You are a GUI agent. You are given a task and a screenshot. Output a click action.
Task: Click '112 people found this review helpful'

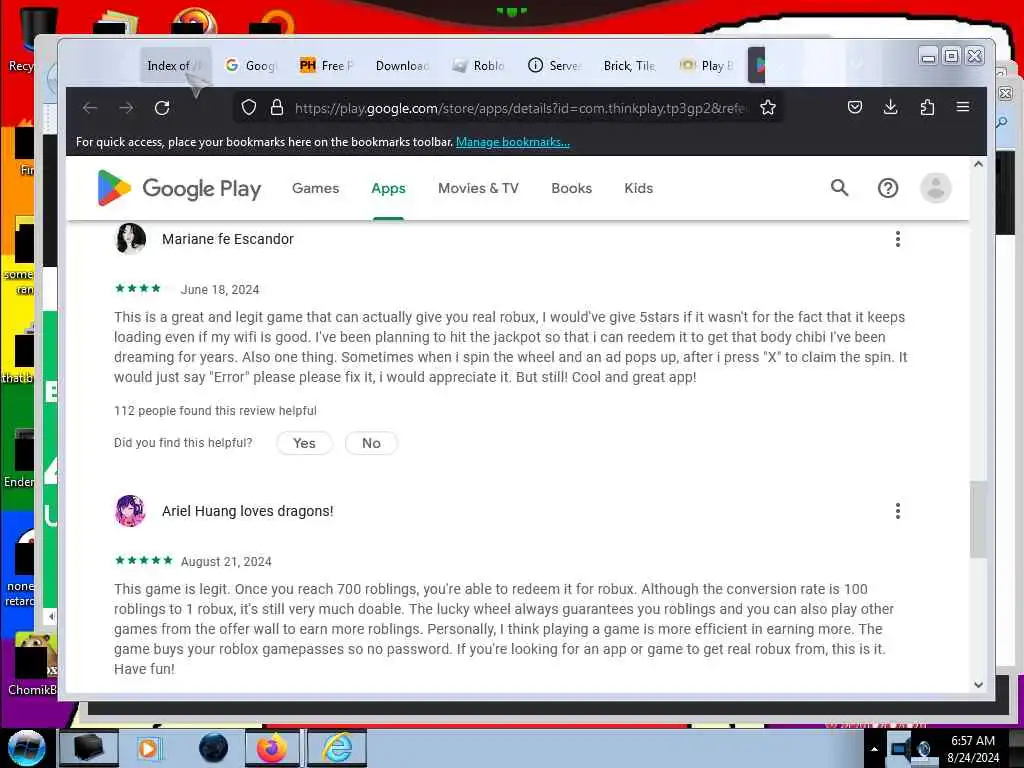coord(215,411)
